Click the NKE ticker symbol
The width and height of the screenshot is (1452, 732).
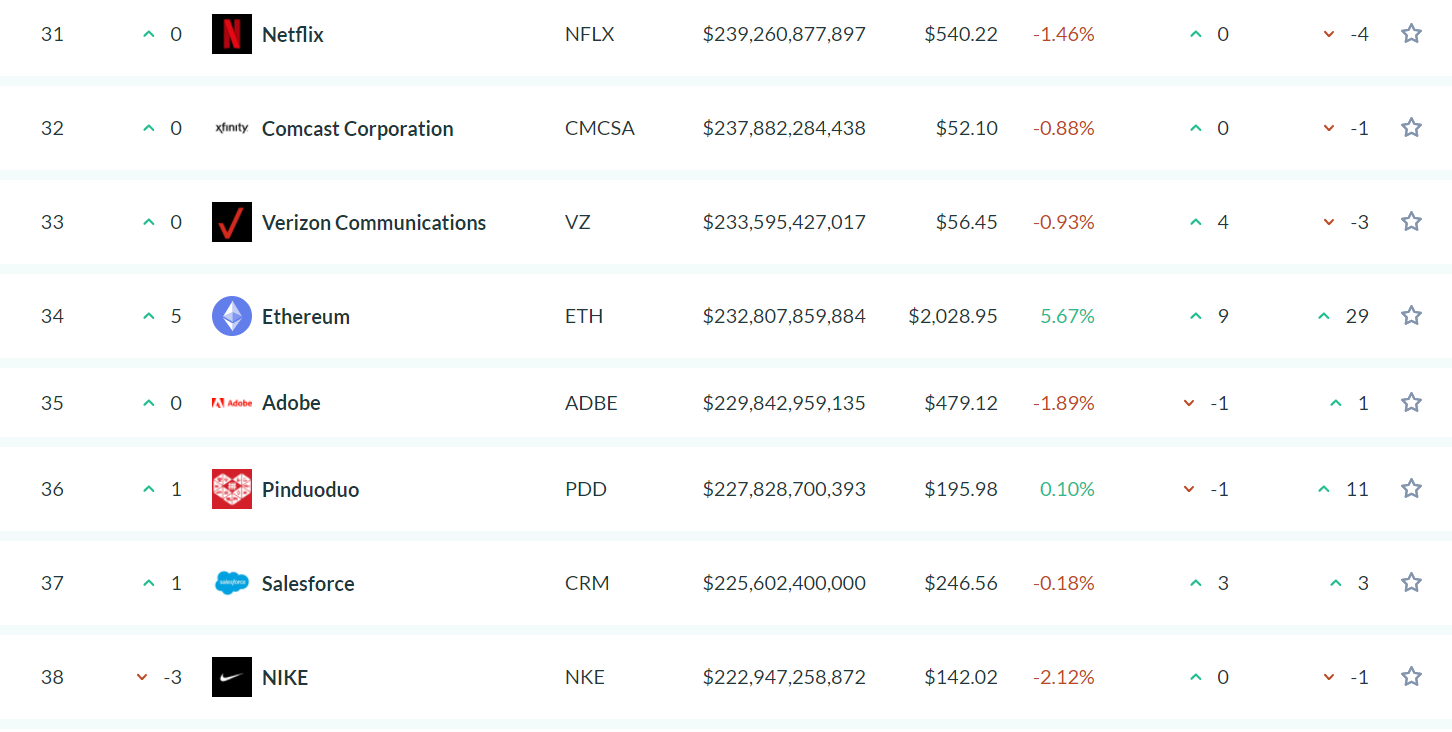pyautogui.click(x=584, y=678)
